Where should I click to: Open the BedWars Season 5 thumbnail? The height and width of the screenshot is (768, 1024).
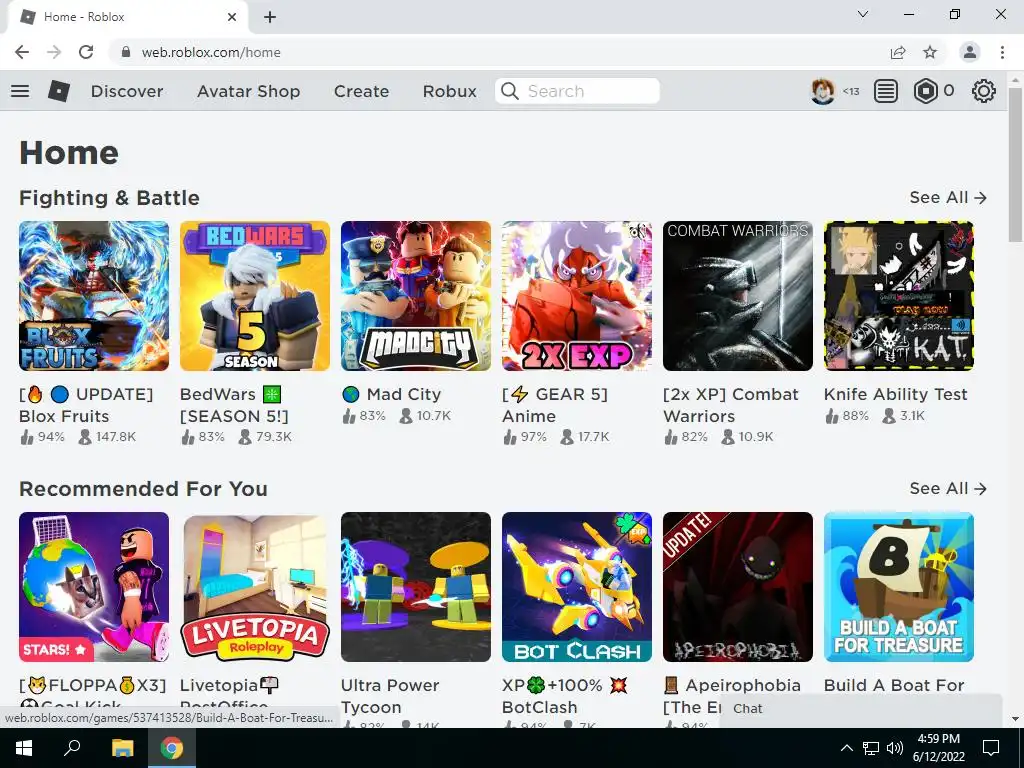click(255, 296)
